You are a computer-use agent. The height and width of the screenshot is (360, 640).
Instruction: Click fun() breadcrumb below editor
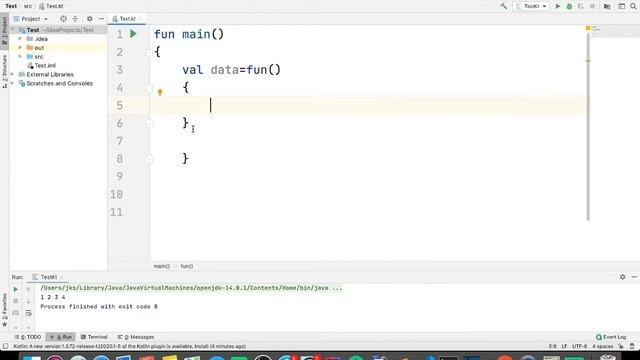(187, 266)
